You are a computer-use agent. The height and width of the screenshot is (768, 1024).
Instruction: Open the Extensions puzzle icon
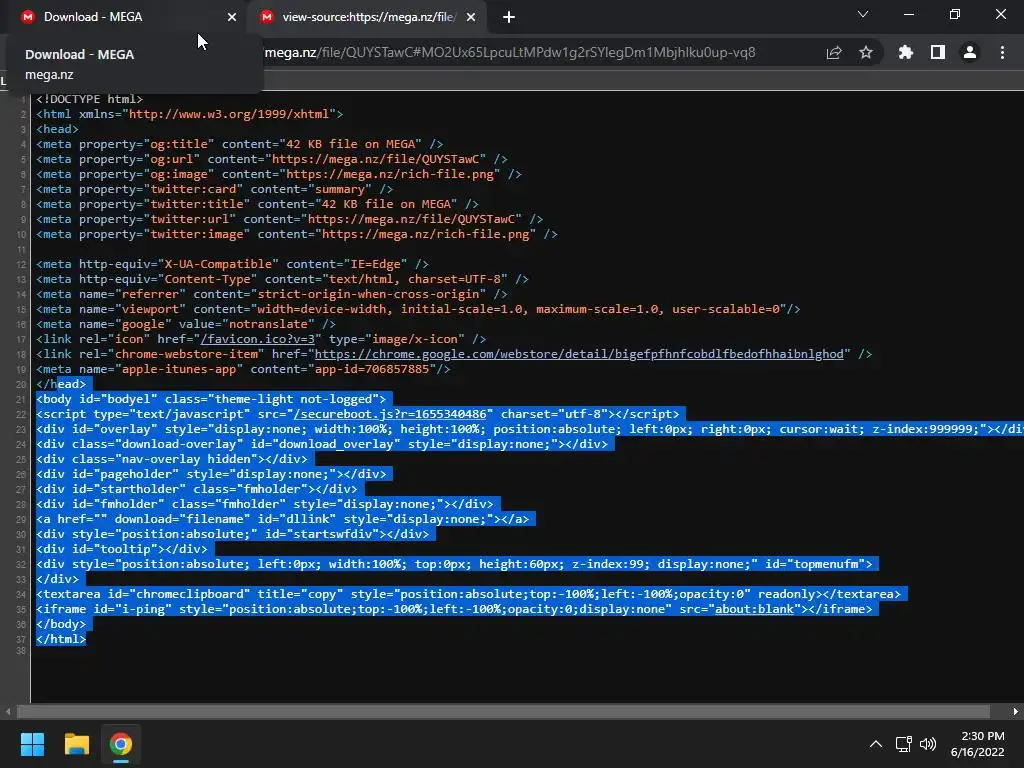pos(906,53)
